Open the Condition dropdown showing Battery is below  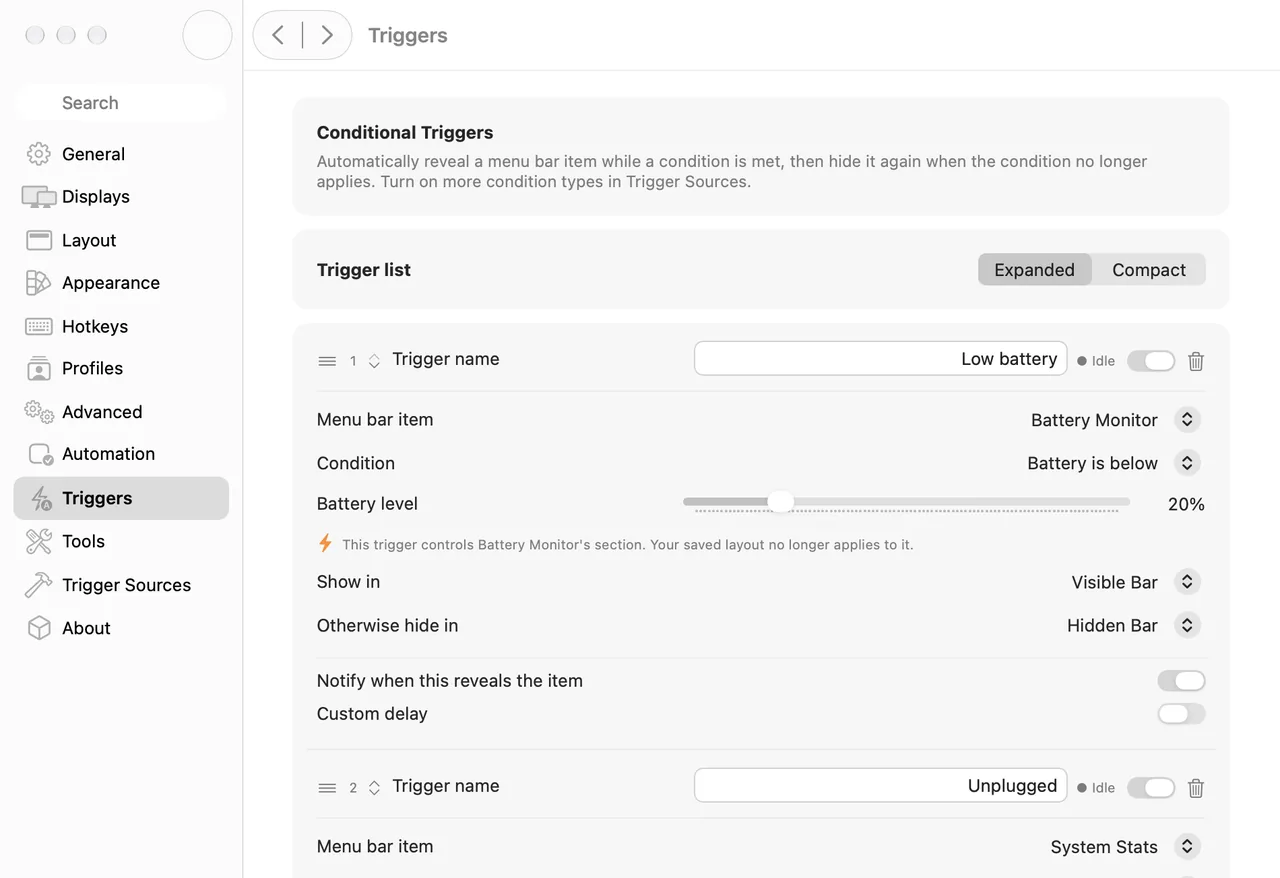pyautogui.click(x=1187, y=463)
